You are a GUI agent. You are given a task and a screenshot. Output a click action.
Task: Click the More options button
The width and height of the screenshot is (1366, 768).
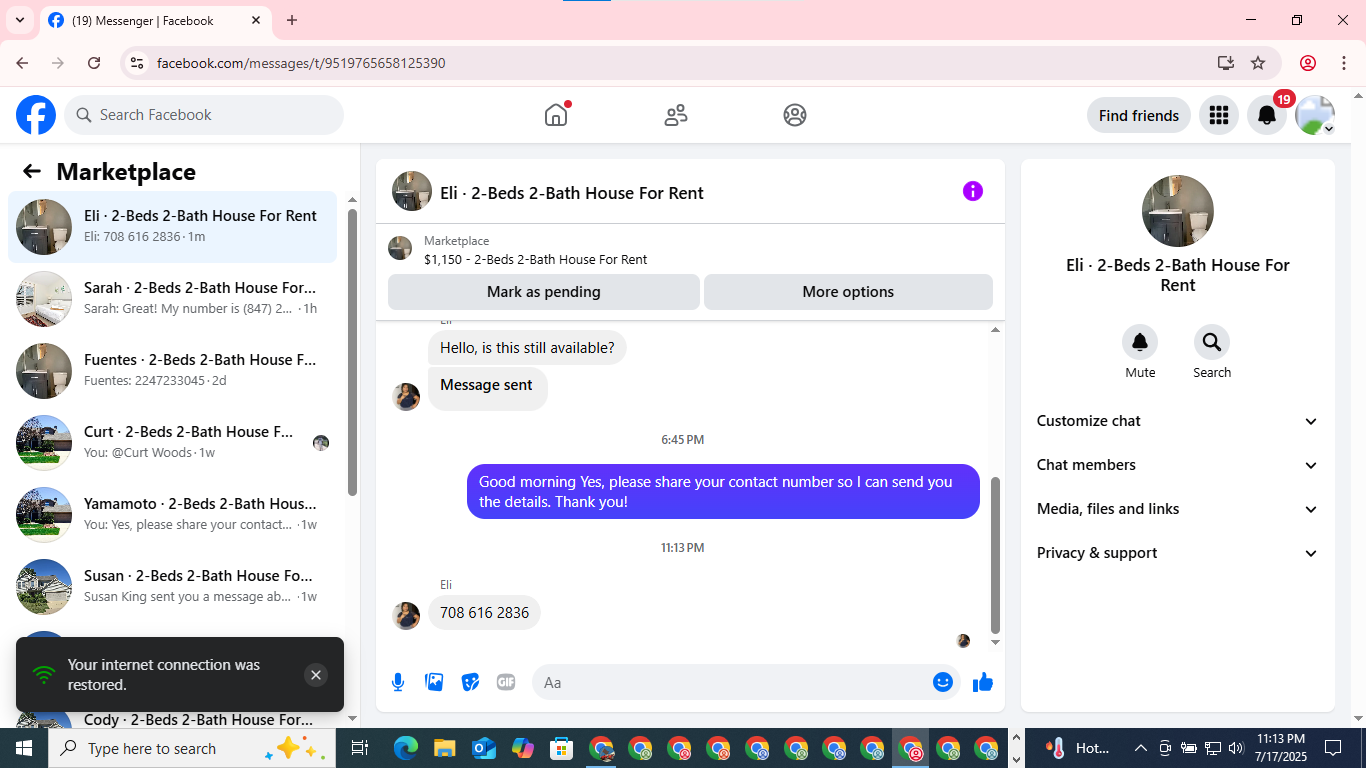848,292
